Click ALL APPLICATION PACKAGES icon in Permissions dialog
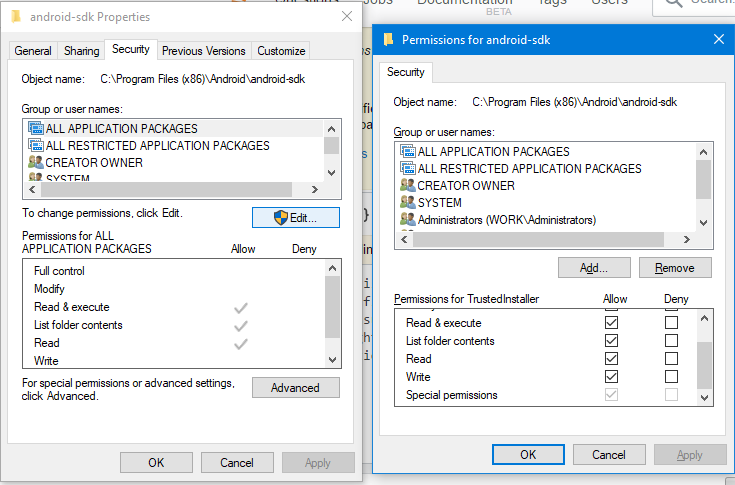Image resolution: width=735 pixels, height=485 pixels. pyautogui.click(x=408, y=151)
